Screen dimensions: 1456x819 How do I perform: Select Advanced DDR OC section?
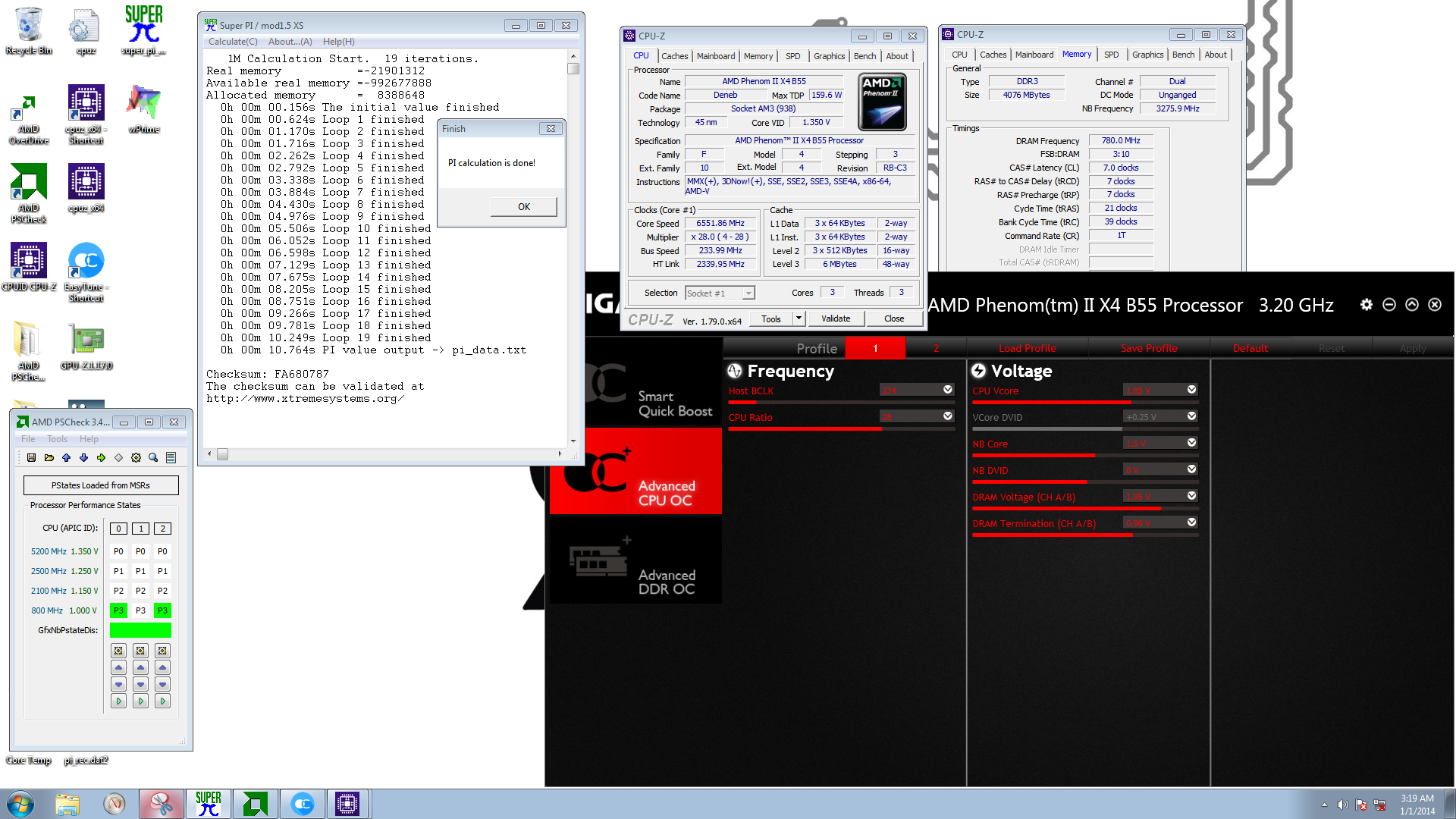[x=635, y=560]
